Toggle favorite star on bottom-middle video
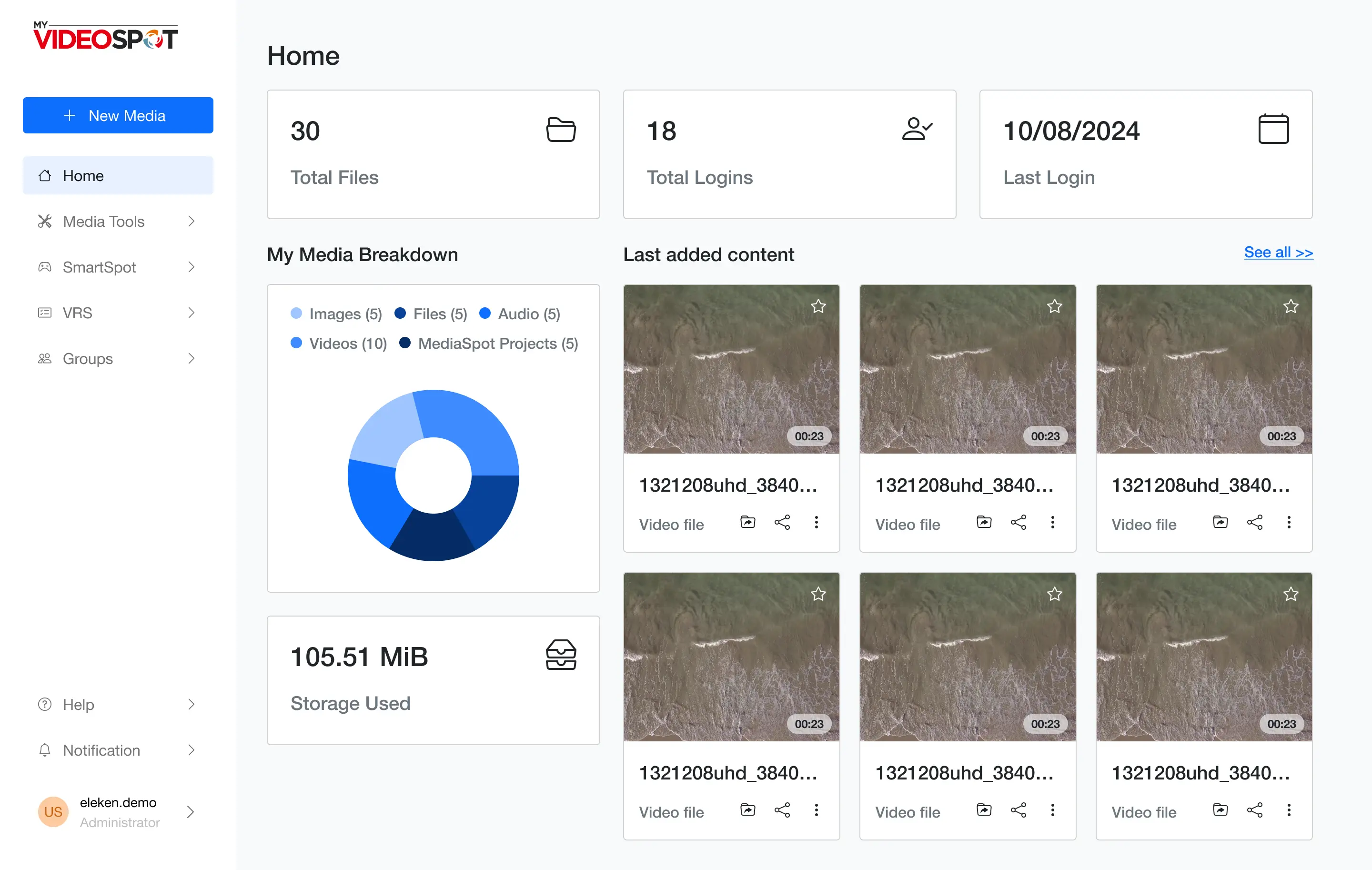The image size is (1372, 870). coord(1054,594)
